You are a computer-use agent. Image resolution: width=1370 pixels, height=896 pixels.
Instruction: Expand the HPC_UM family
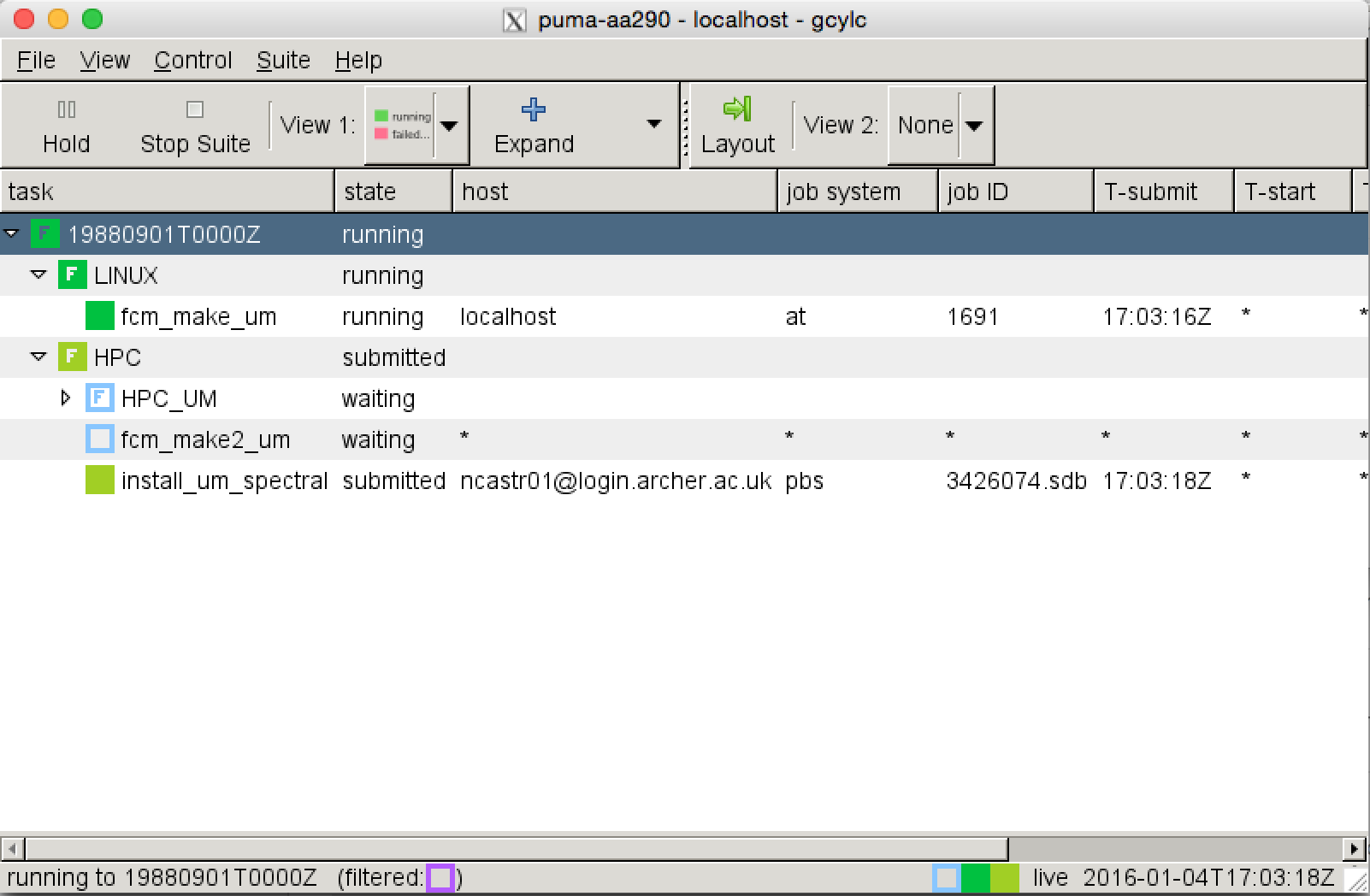pyautogui.click(x=65, y=398)
